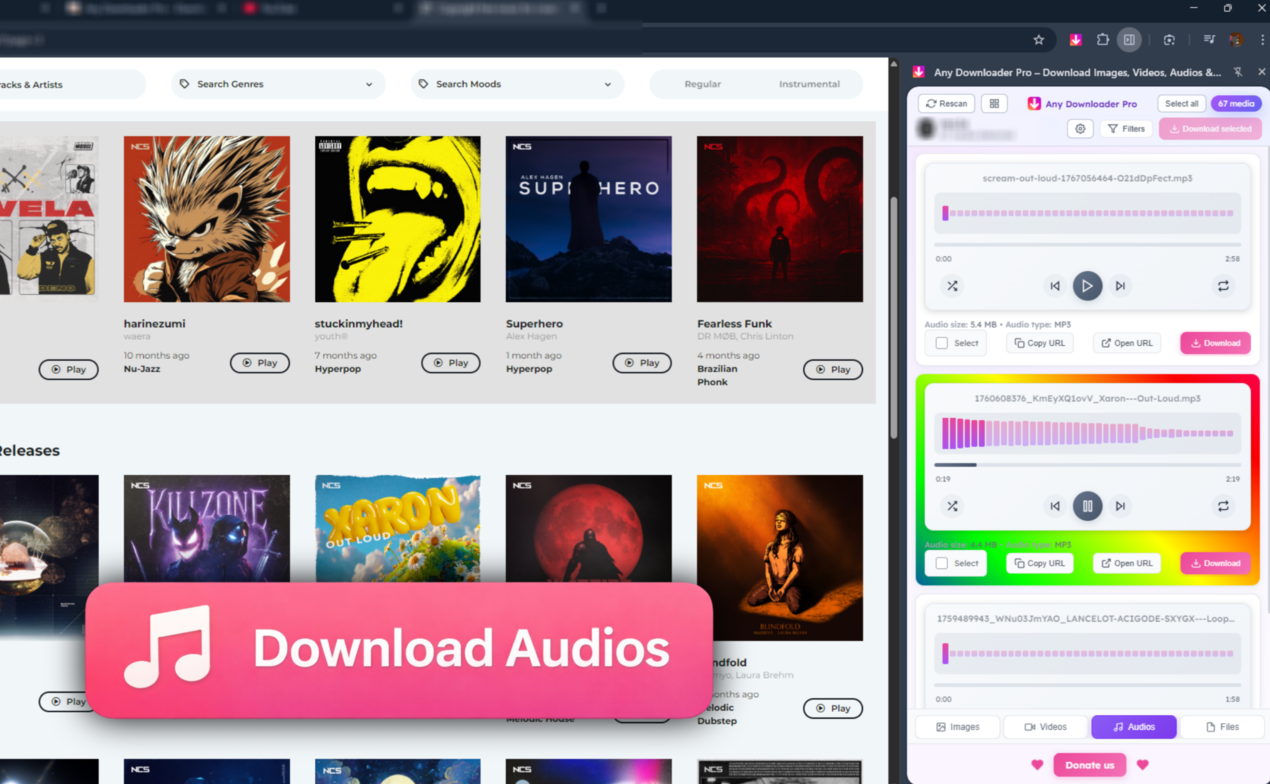Click the Nu-Jazz genre link
This screenshot has height=784, width=1270.
click(x=142, y=369)
